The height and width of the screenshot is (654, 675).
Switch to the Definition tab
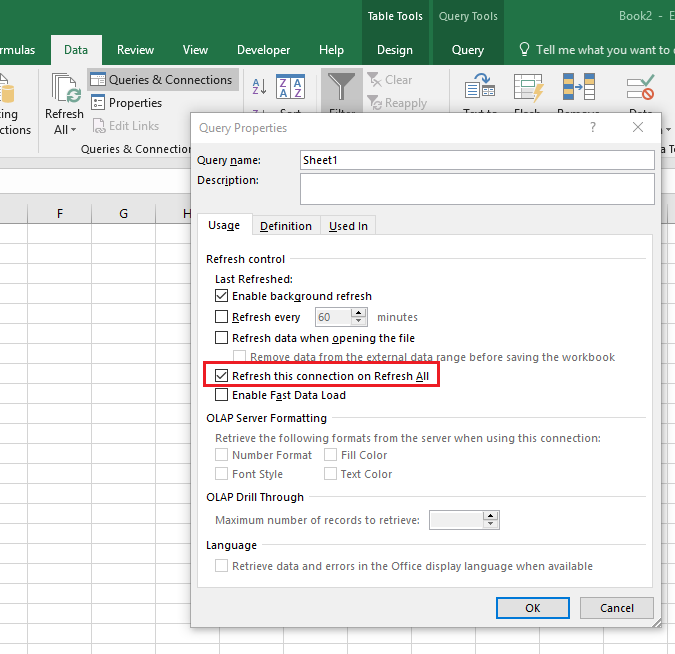pos(286,226)
